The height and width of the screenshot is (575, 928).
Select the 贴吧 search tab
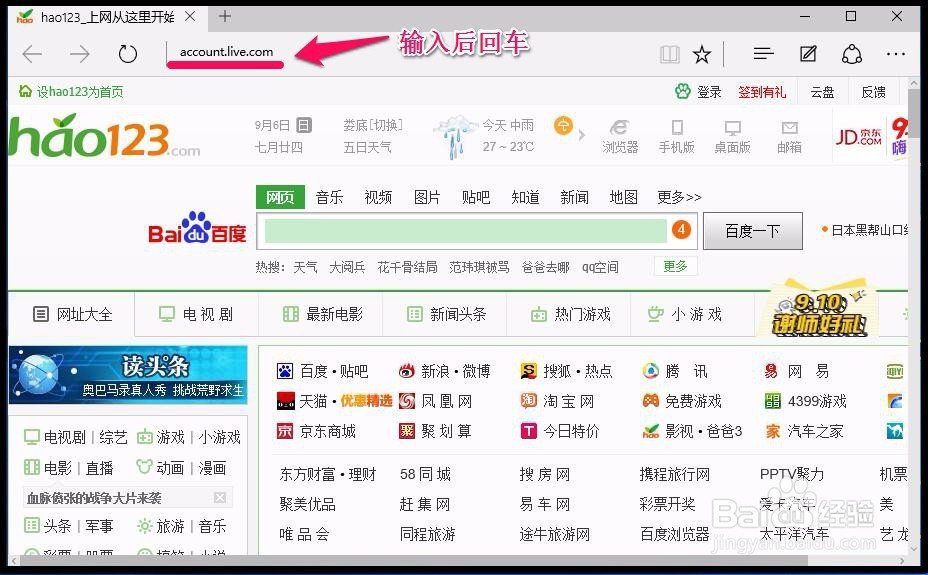coord(476,197)
